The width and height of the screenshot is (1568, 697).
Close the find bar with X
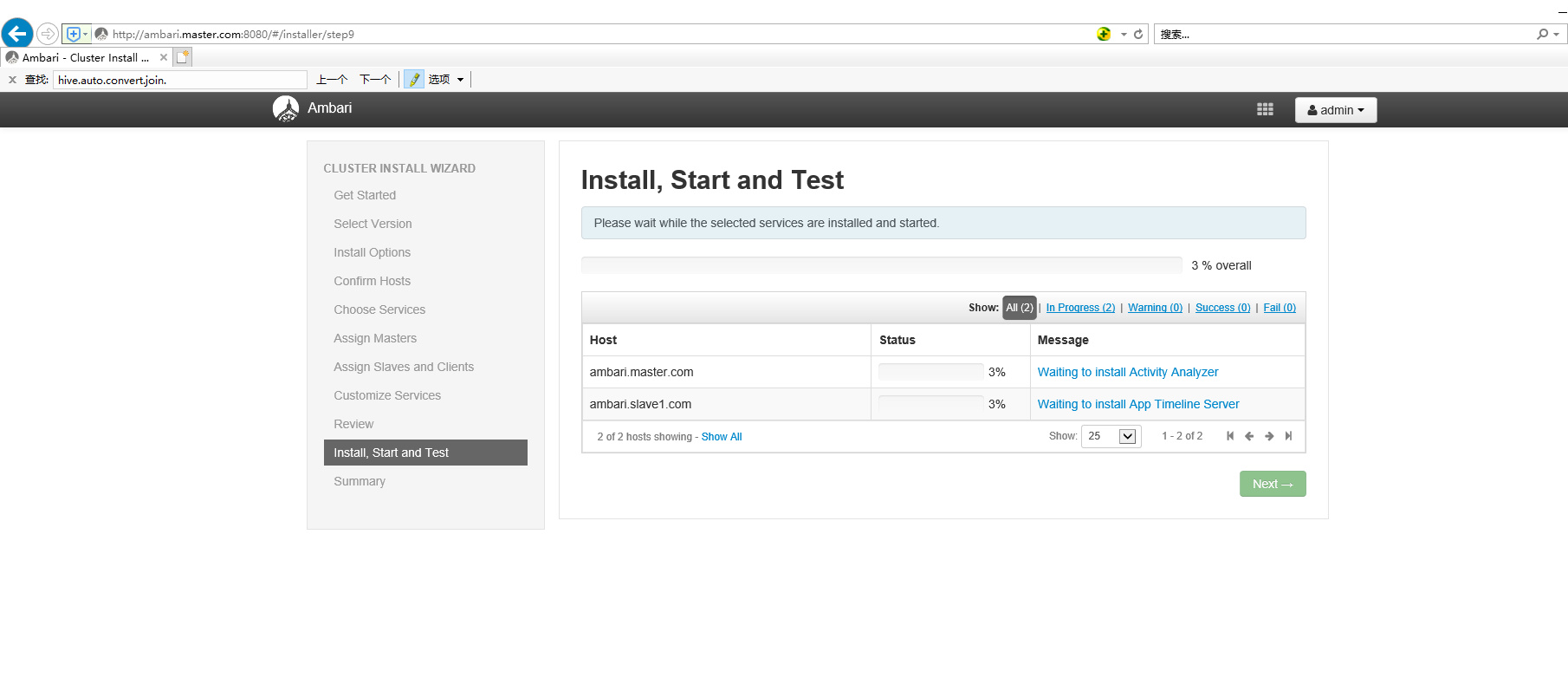(12, 80)
